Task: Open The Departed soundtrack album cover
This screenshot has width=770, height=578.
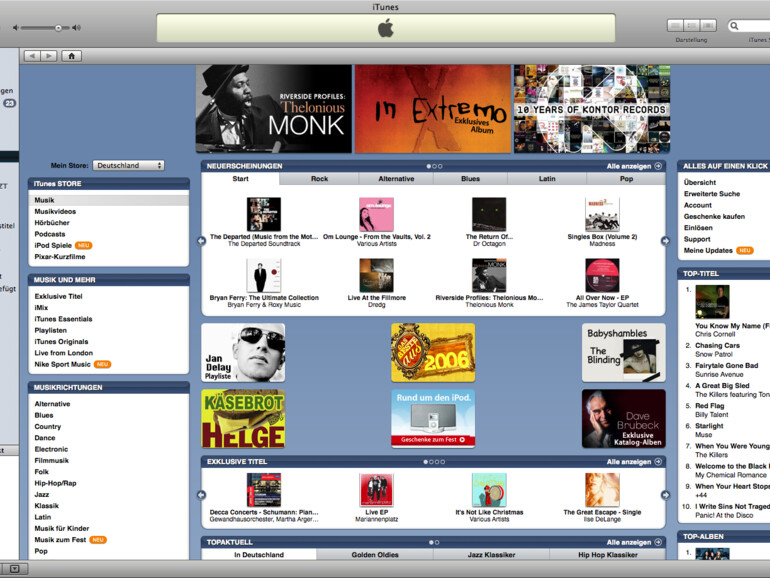Action: [264, 214]
